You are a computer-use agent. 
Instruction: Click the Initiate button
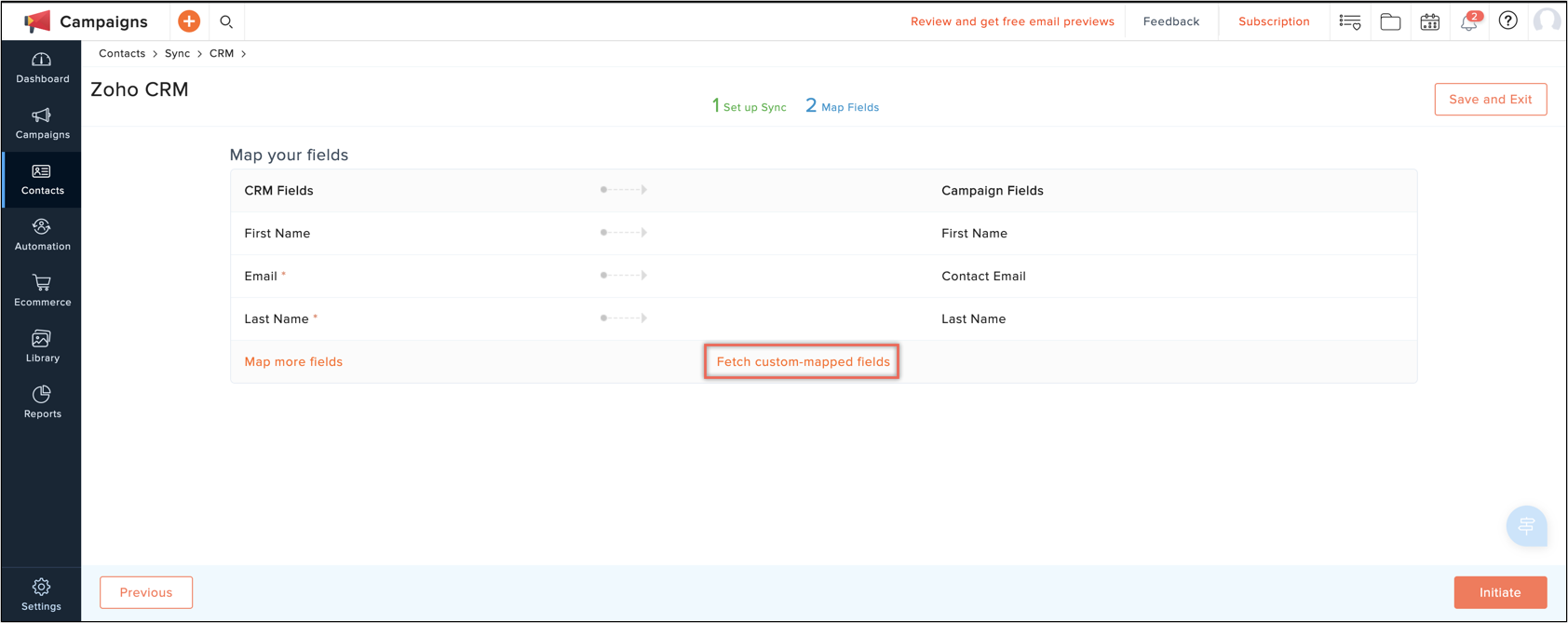(x=1500, y=592)
